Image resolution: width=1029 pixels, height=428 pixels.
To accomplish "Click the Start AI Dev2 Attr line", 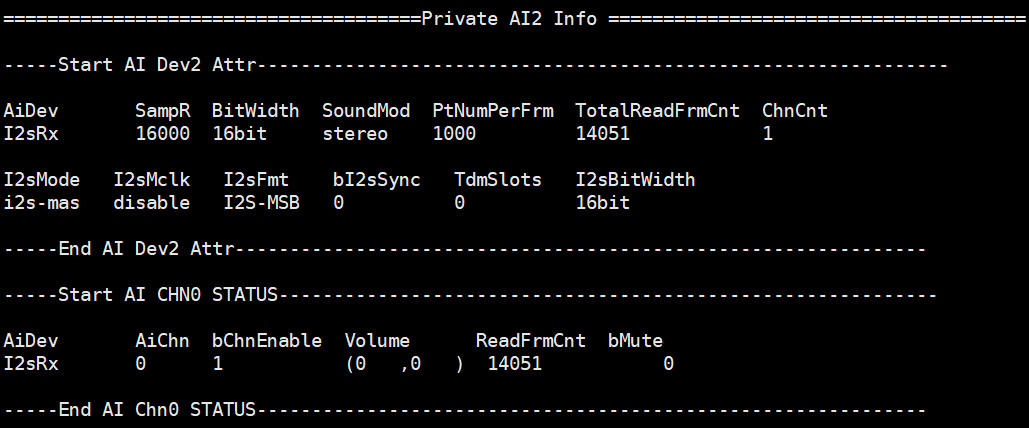I will (x=157, y=65).
